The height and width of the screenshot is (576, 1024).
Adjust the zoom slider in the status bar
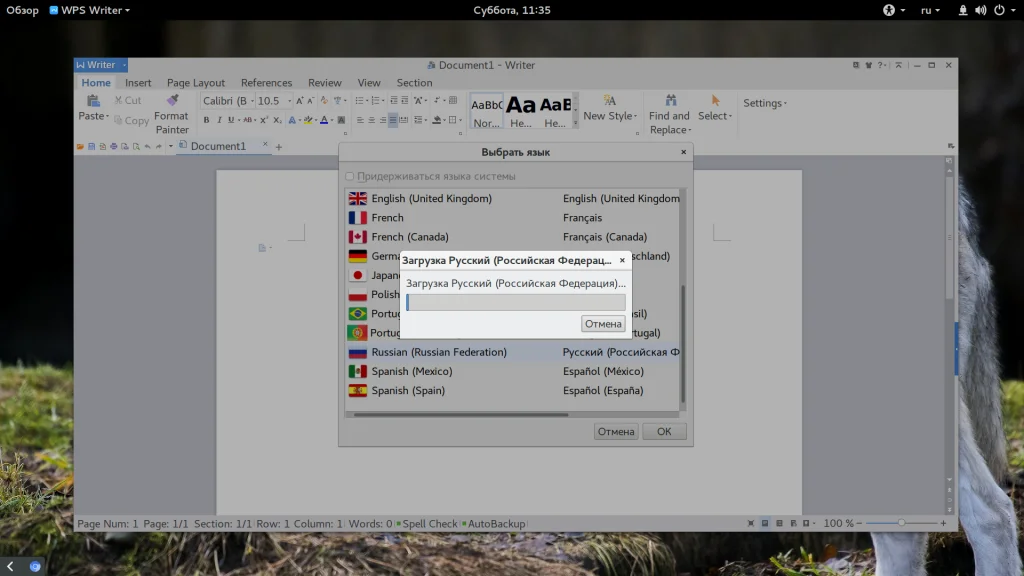901,523
